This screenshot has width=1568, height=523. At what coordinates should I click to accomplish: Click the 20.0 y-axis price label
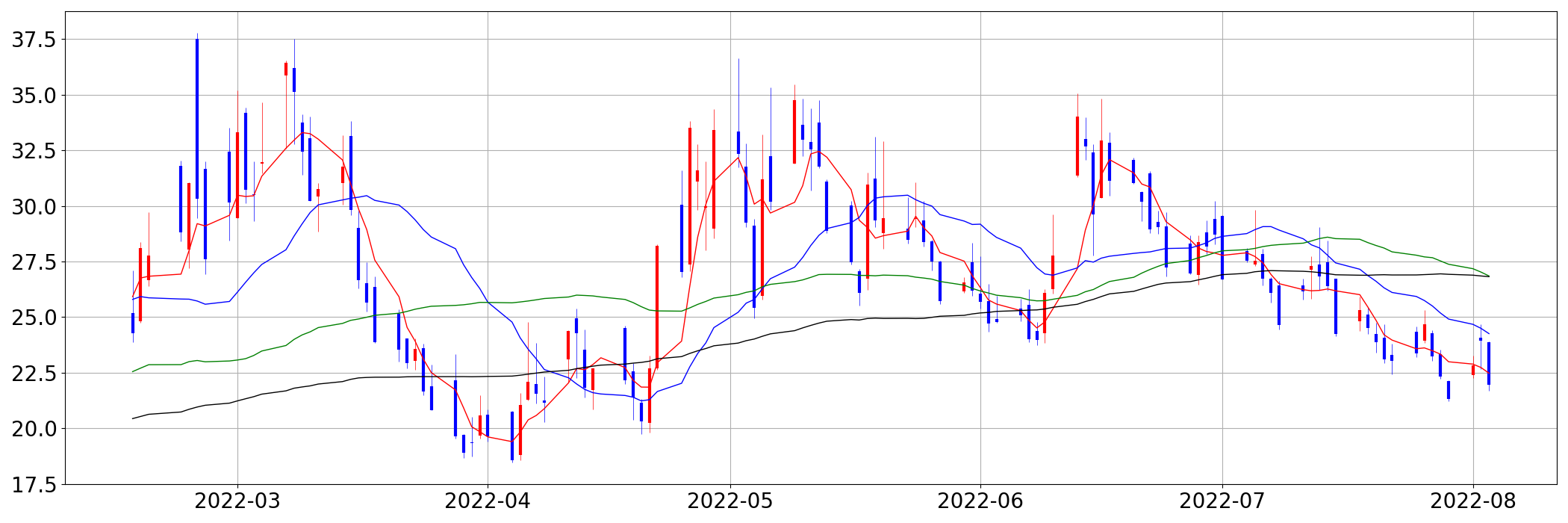(x=34, y=429)
